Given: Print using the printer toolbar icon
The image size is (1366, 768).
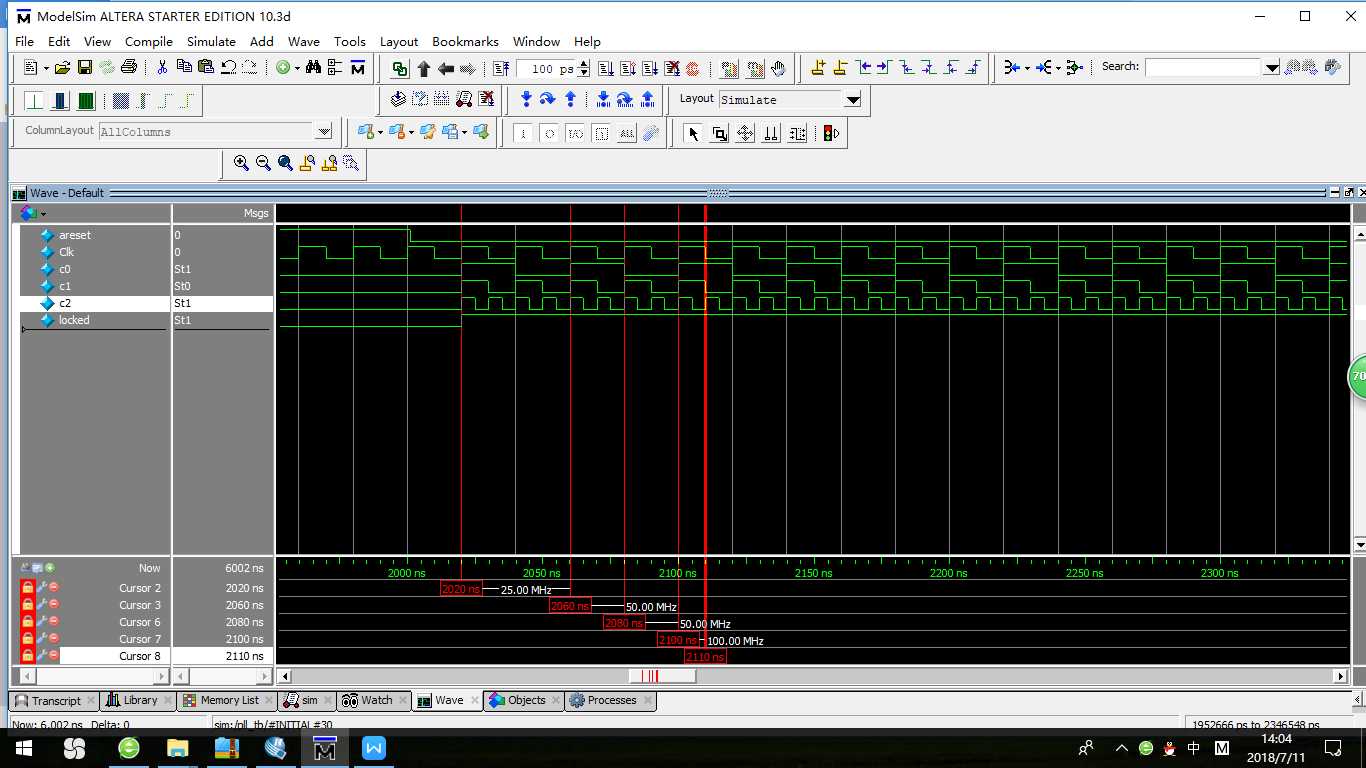Looking at the screenshot, I should tap(129, 68).
